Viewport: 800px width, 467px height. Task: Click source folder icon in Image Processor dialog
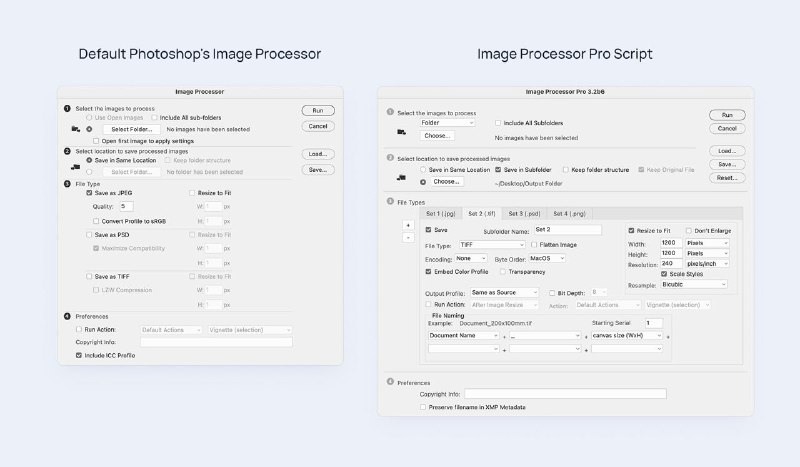tap(76, 129)
